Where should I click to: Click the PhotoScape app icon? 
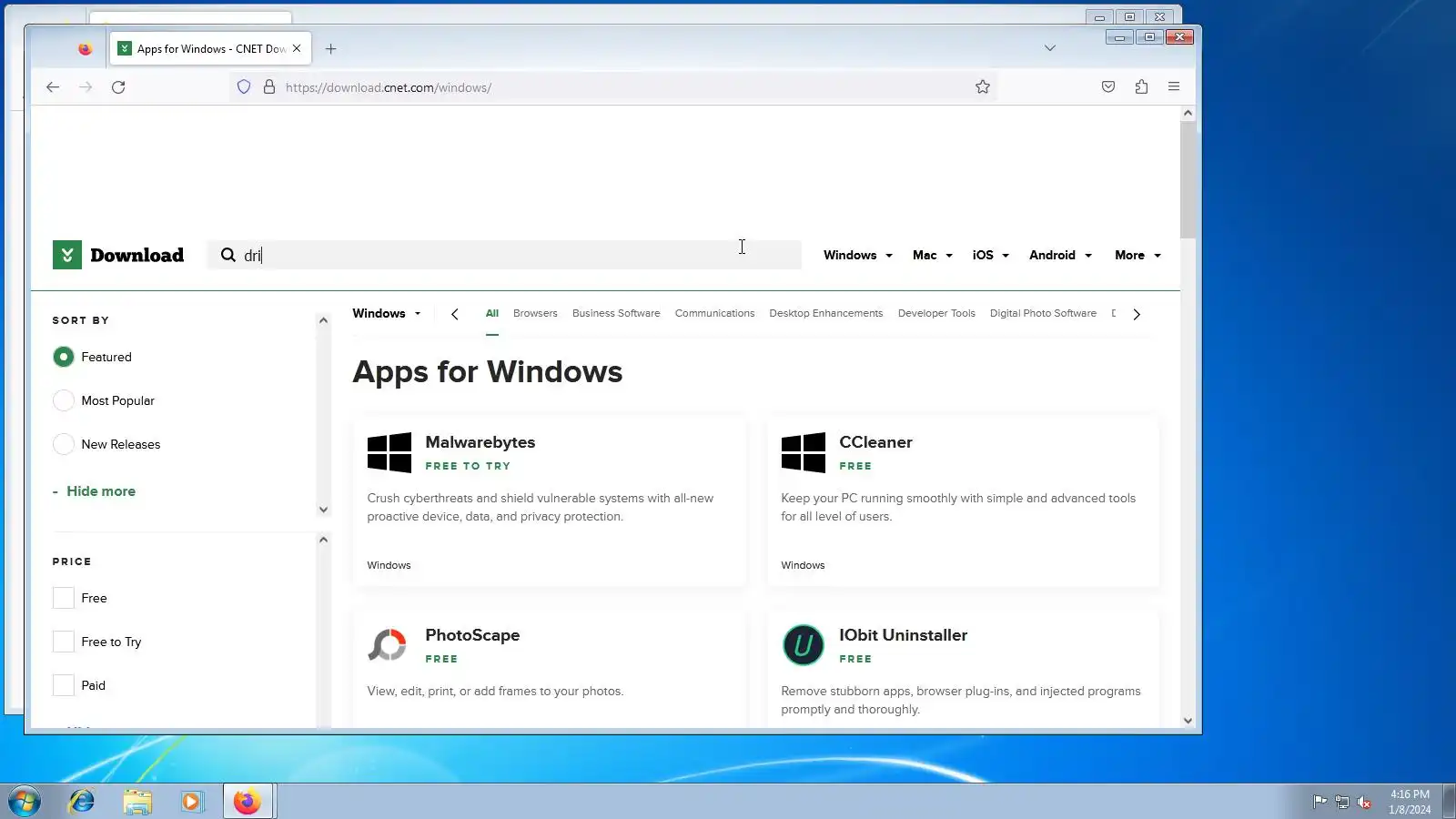388,645
